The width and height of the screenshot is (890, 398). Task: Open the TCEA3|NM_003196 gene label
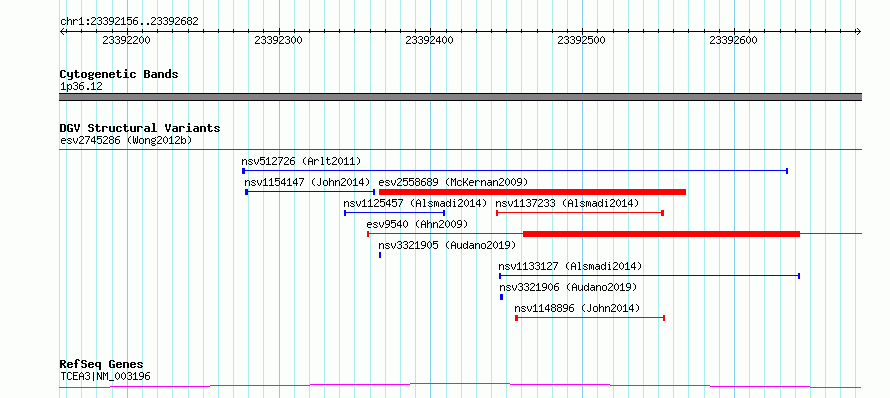pyautogui.click(x=105, y=376)
